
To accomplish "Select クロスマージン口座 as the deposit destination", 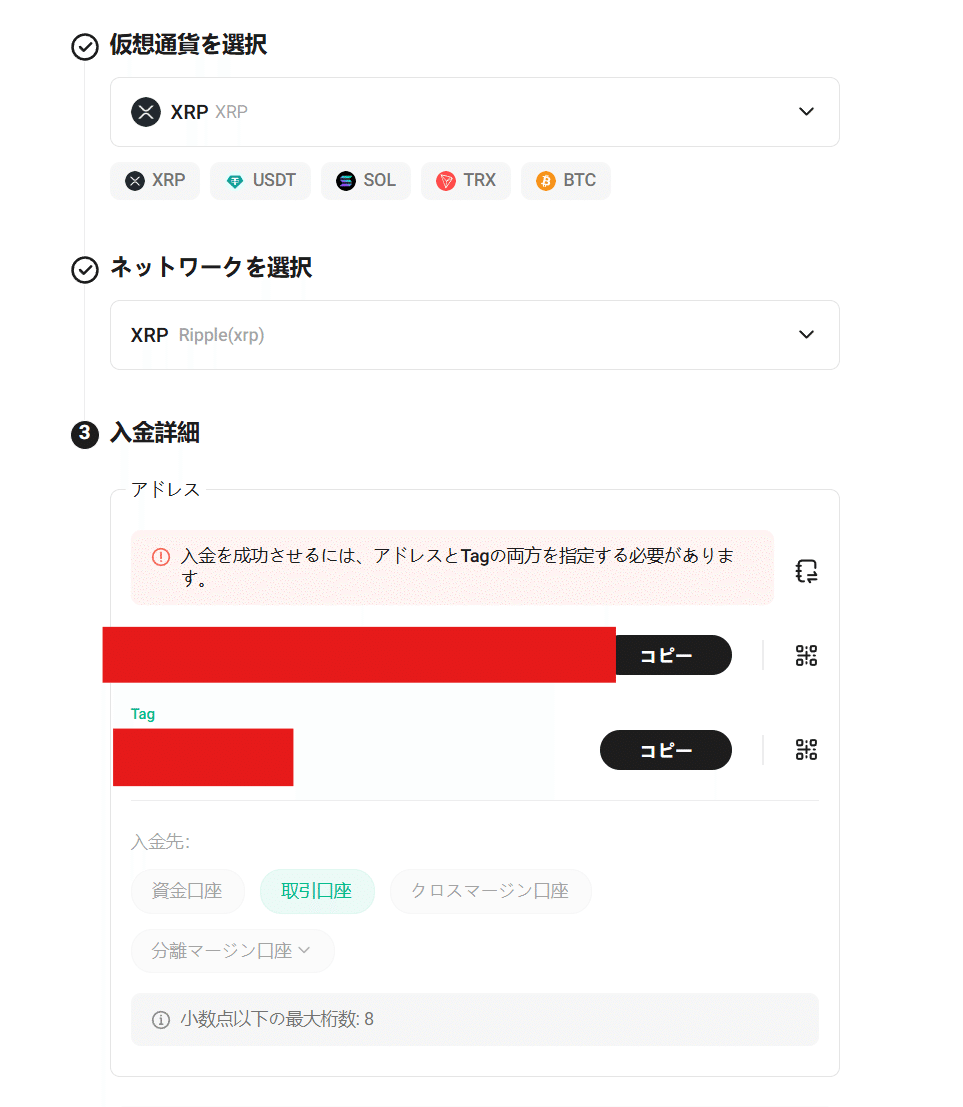I will tap(490, 891).
